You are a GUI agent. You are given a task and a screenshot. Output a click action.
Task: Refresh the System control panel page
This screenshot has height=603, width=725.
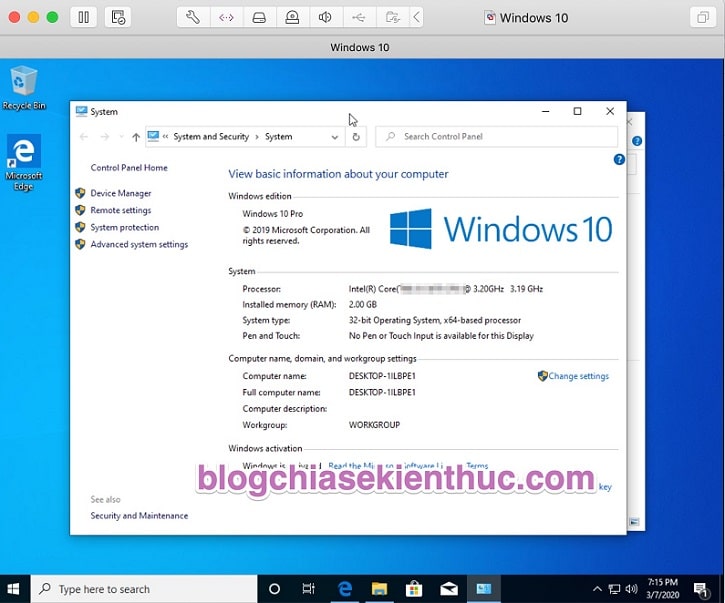(356, 137)
